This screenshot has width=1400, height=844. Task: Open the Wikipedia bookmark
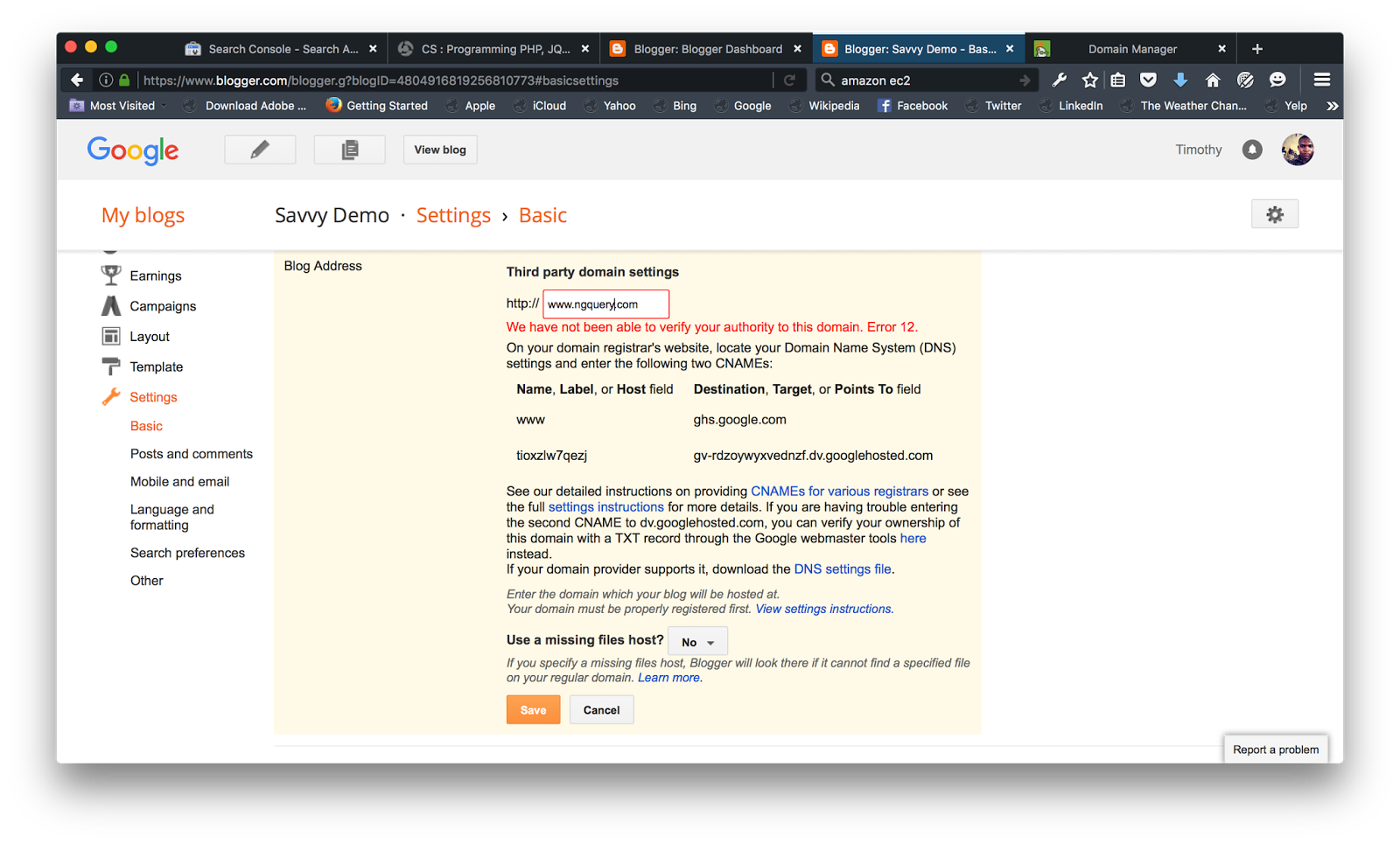824,106
